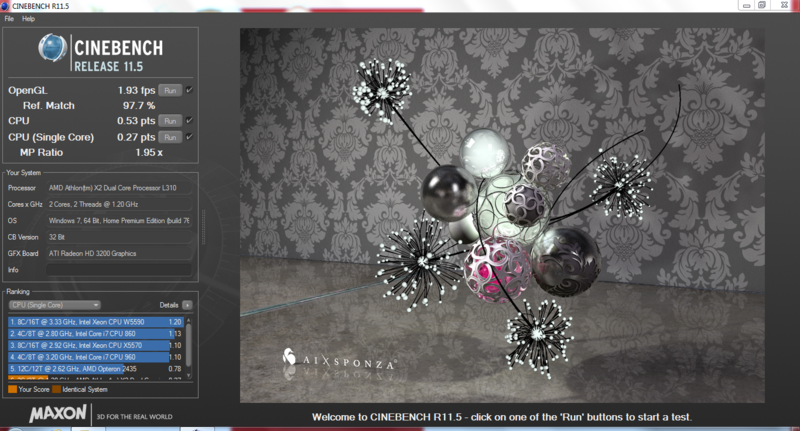Click the single core score 0.27 pts
Screen dimensions: 800x431
(136, 137)
